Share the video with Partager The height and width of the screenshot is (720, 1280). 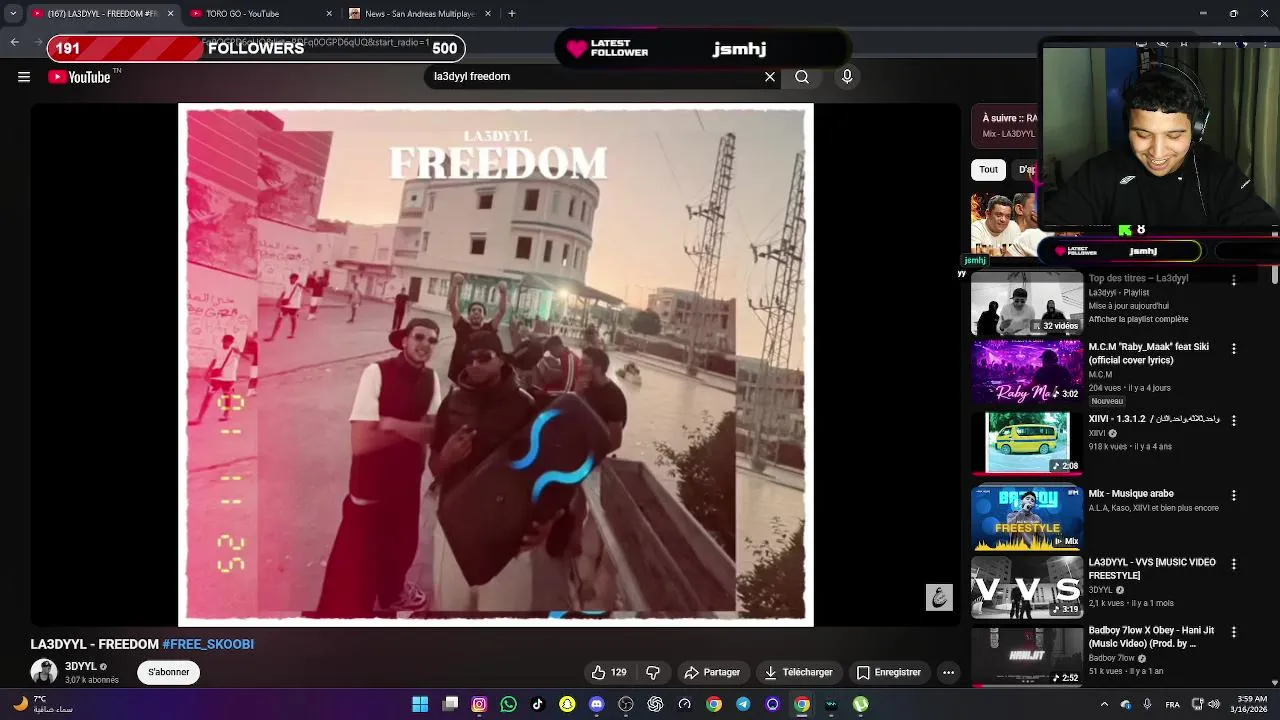(712, 673)
